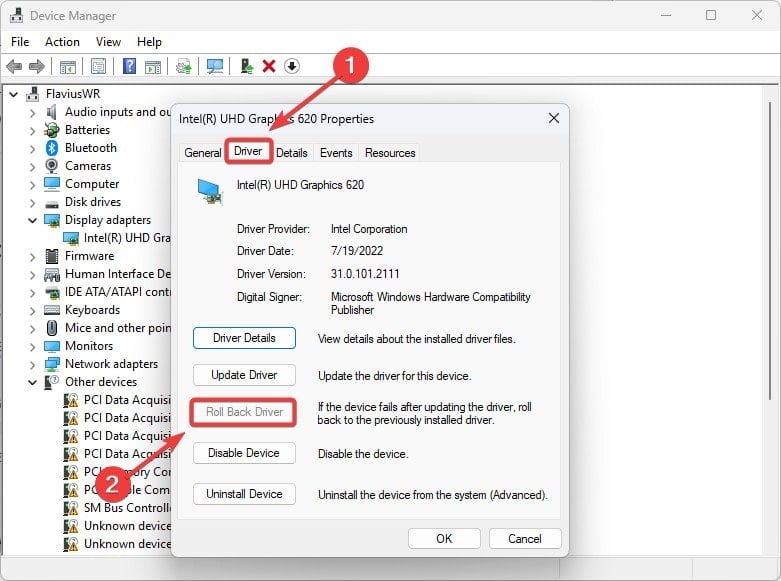Click the down-arrow Disable device toolbar icon
Screen dimensions: 781x581
pos(292,66)
